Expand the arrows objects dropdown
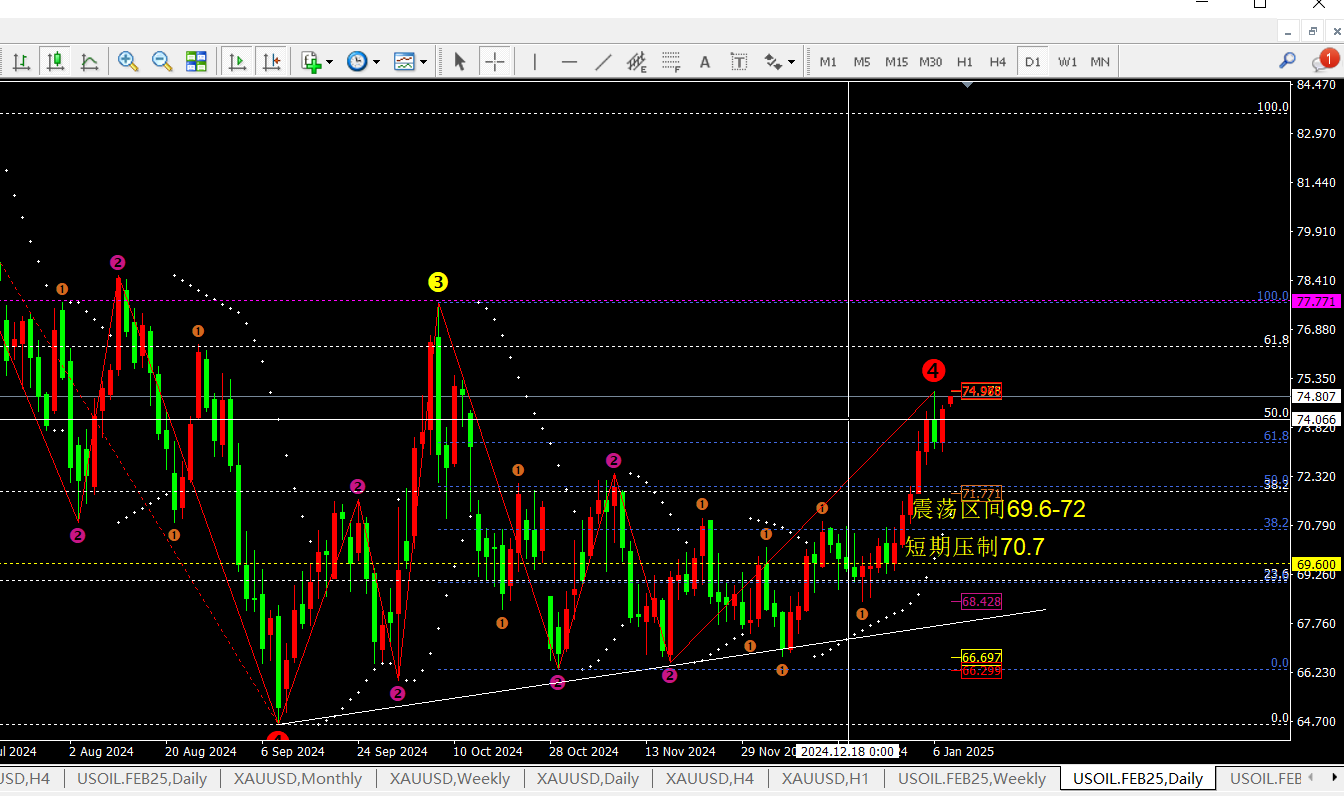Image resolution: width=1344 pixels, height=796 pixels. pyautogui.click(x=791, y=62)
